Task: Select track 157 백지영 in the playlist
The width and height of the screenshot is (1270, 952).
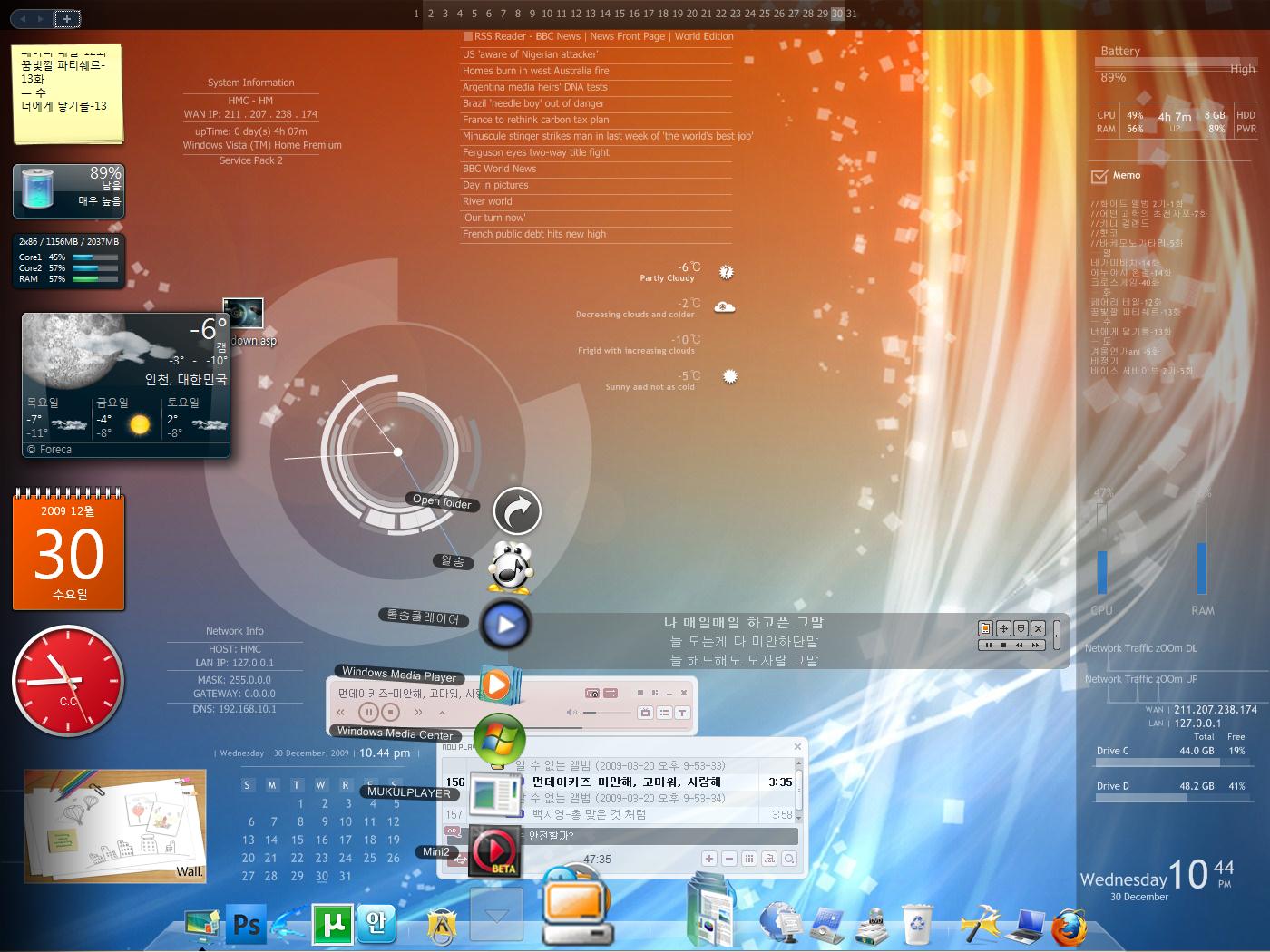Action: [619, 814]
